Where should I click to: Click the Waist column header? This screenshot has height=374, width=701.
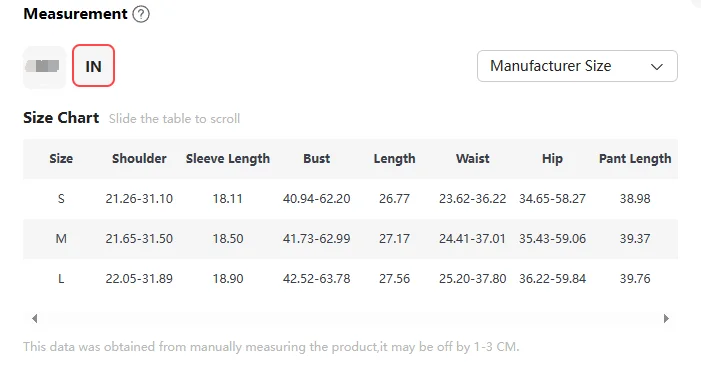click(x=473, y=159)
